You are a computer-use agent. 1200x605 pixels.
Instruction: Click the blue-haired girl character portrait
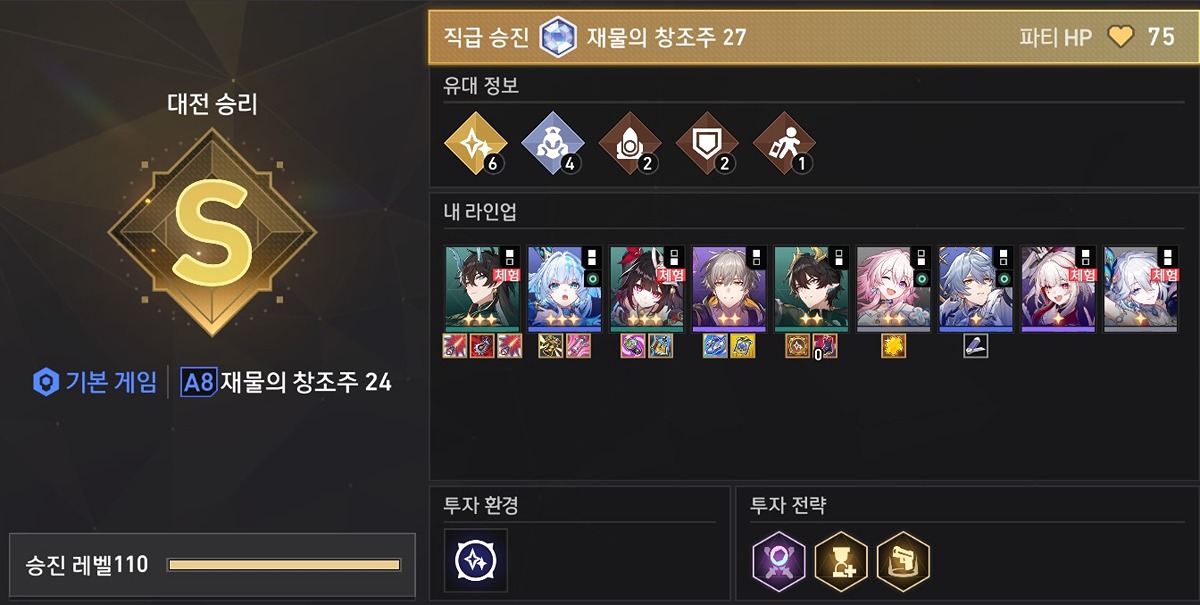point(565,288)
